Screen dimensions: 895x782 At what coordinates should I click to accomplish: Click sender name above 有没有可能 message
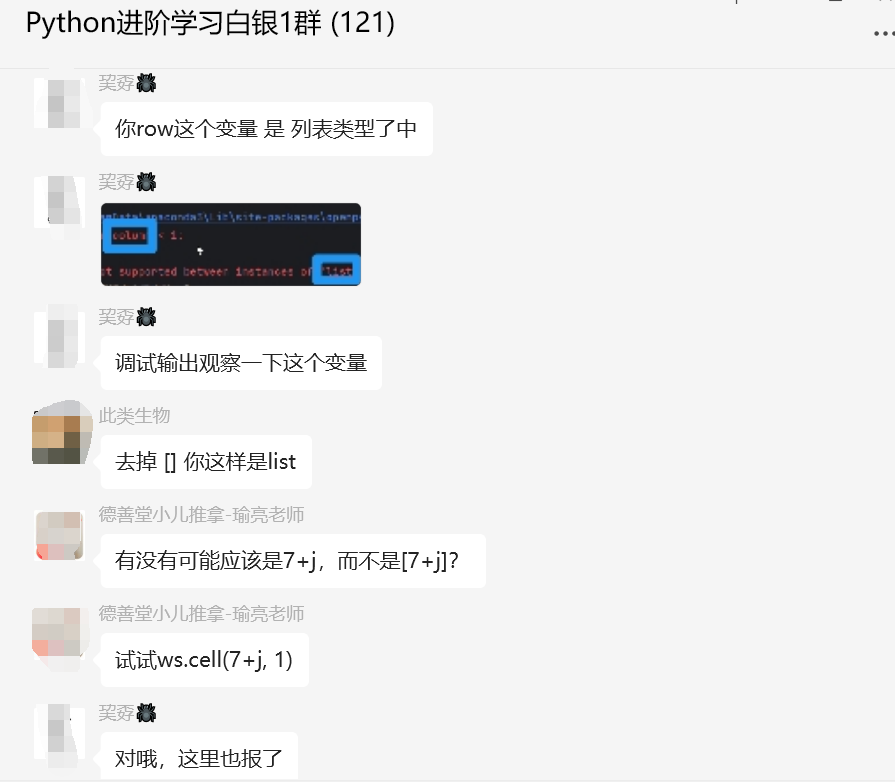click(x=201, y=514)
